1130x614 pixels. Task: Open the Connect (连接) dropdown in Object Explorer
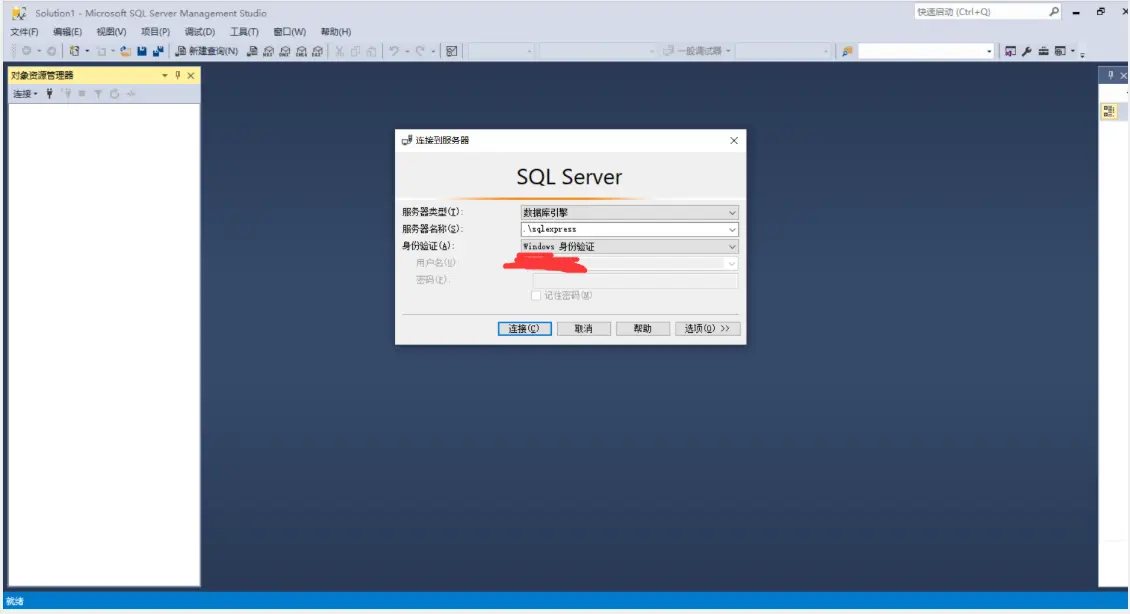pyautogui.click(x=25, y=94)
